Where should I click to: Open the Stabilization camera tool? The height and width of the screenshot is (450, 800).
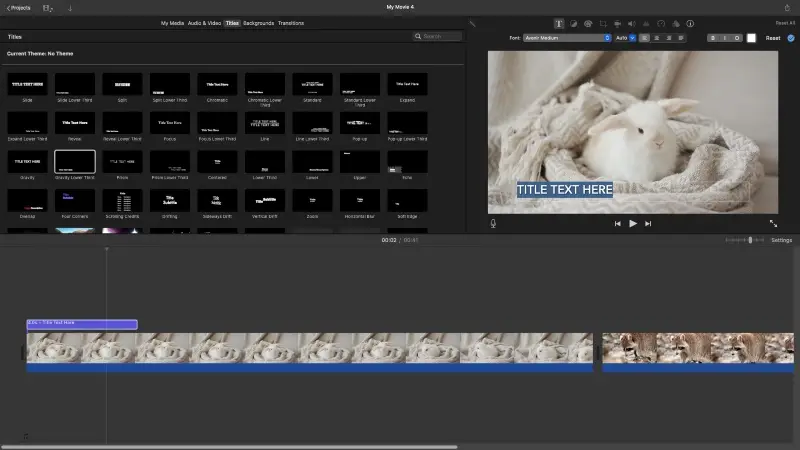(617, 23)
